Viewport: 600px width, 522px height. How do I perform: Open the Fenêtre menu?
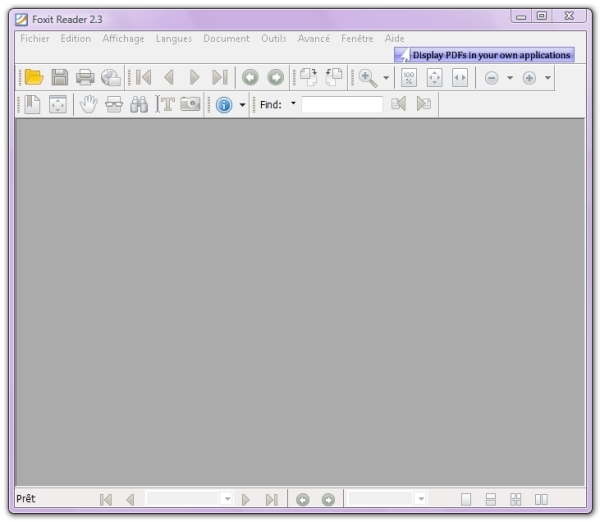357,39
